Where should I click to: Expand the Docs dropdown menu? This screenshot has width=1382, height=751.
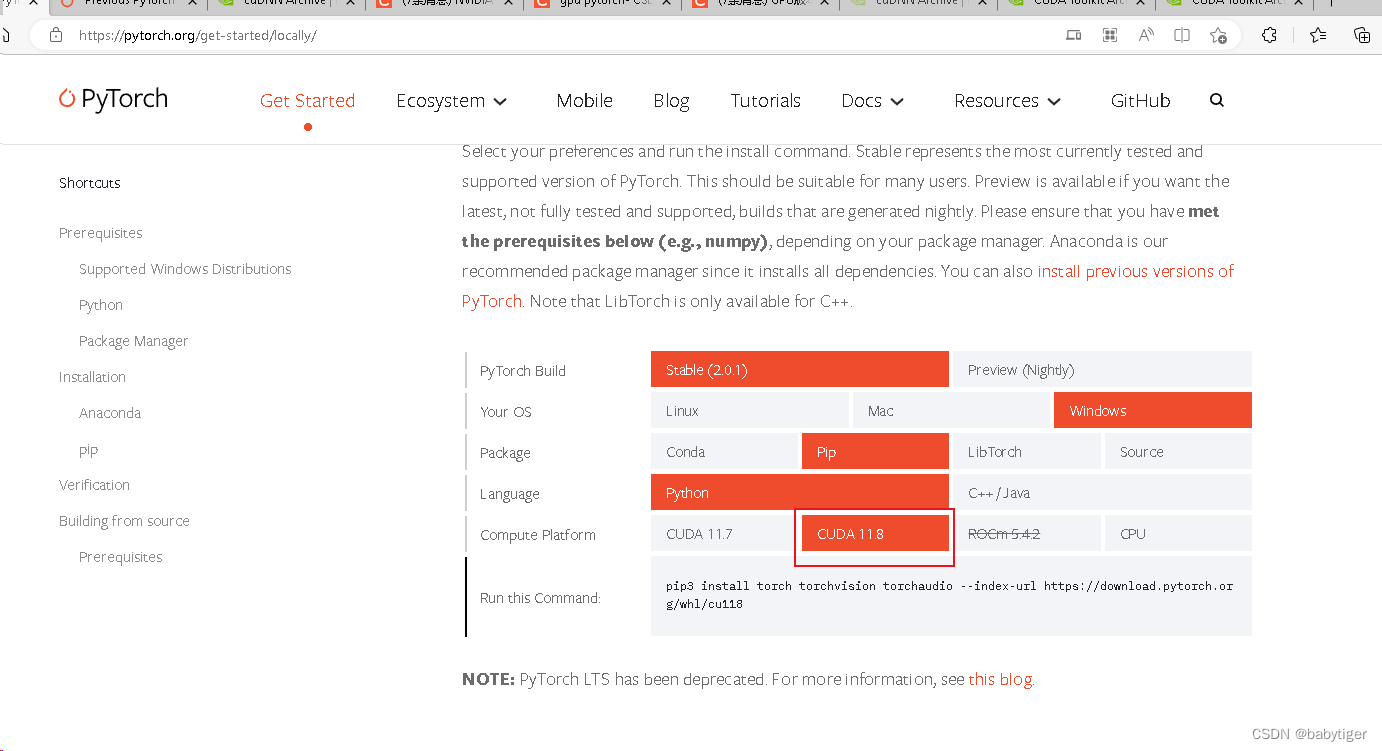[x=873, y=100]
